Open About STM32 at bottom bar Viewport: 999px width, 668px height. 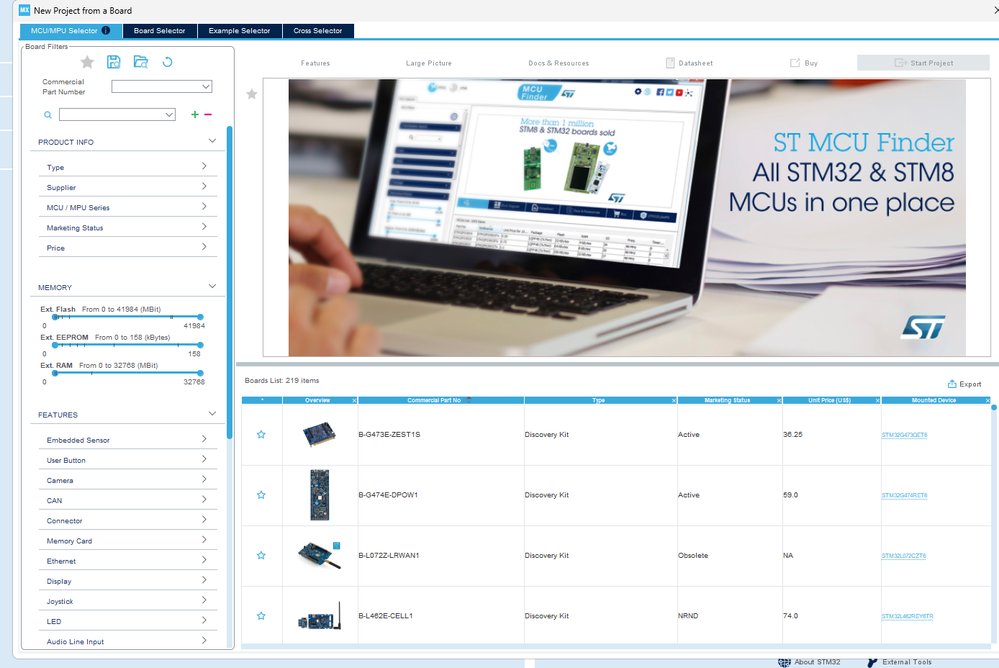pos(809,662)
